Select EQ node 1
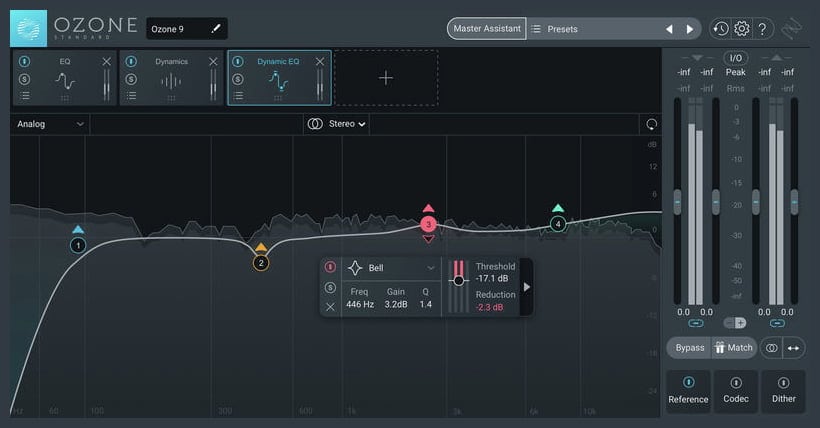The height and width of the screenshot is (428, 820). pyautogui.click(x=78, y=245)
